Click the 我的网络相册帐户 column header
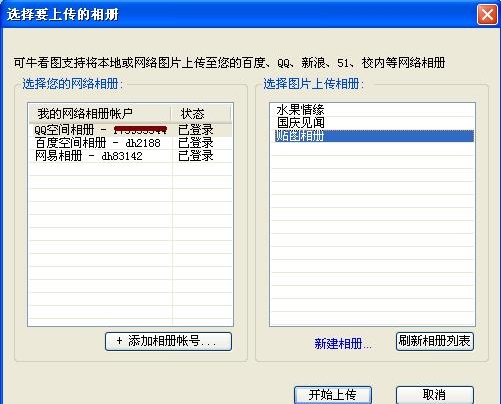Screen dimensions: 501x404 [100, 114]
